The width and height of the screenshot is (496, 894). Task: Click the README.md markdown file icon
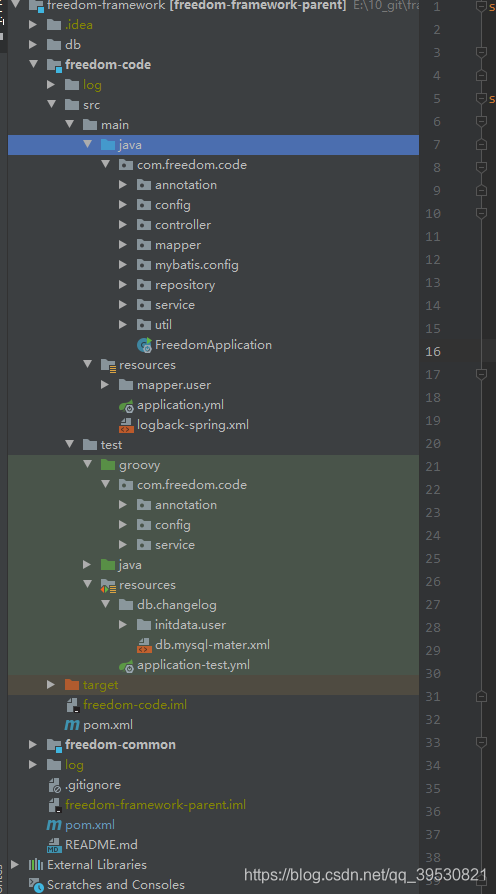pyautogui.click(x=54, y=845)
